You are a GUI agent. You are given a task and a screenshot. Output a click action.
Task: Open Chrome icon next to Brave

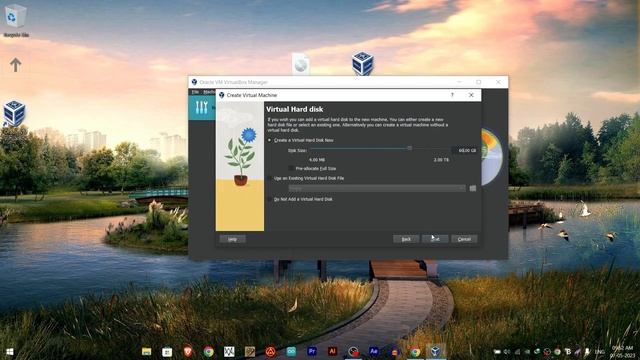(x=209, y=351)
